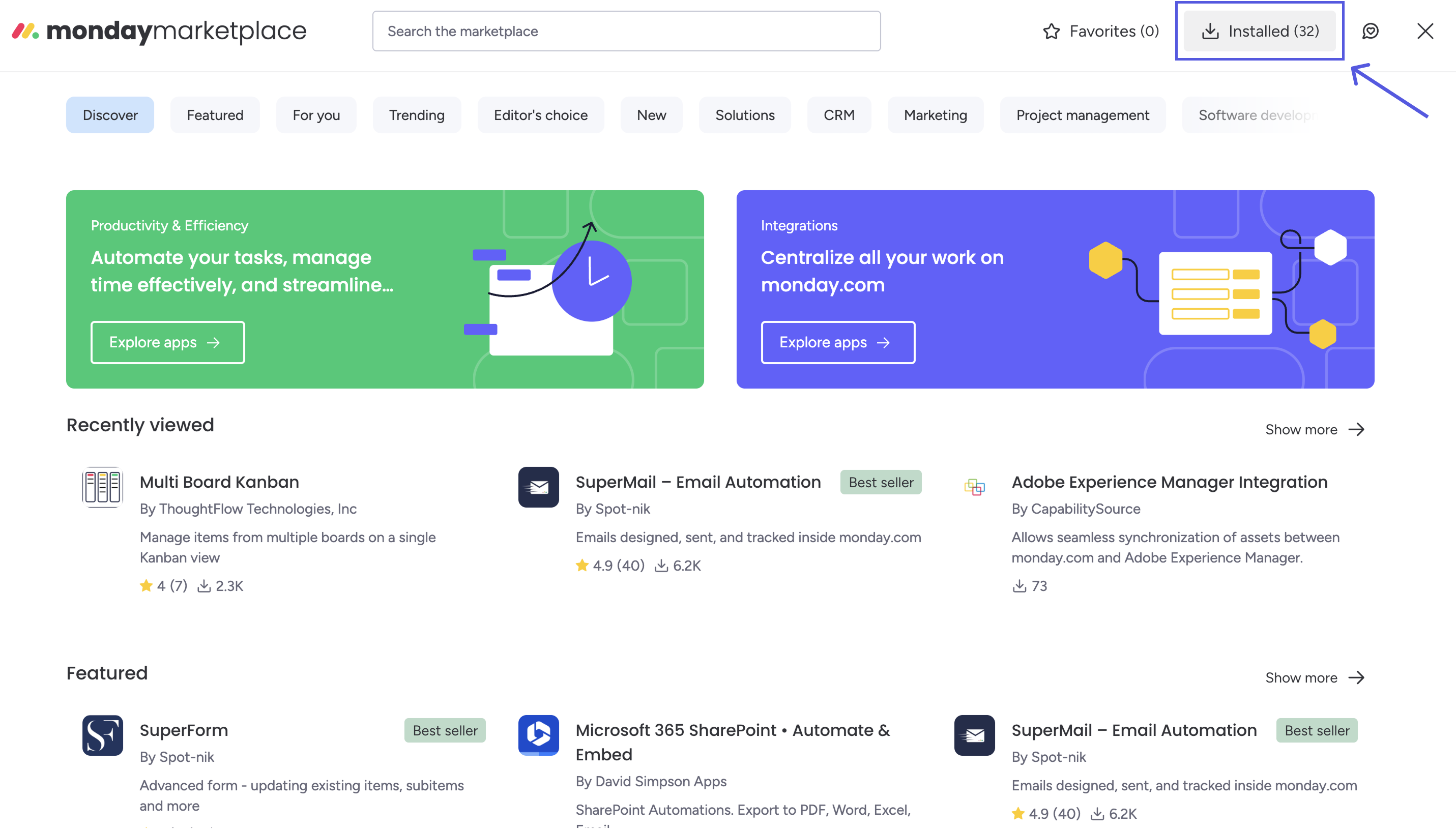This screenshot has height=830, width=1456.
Task: Click 4.9 (40) rating in Featured section
Action: (1046, 813)
